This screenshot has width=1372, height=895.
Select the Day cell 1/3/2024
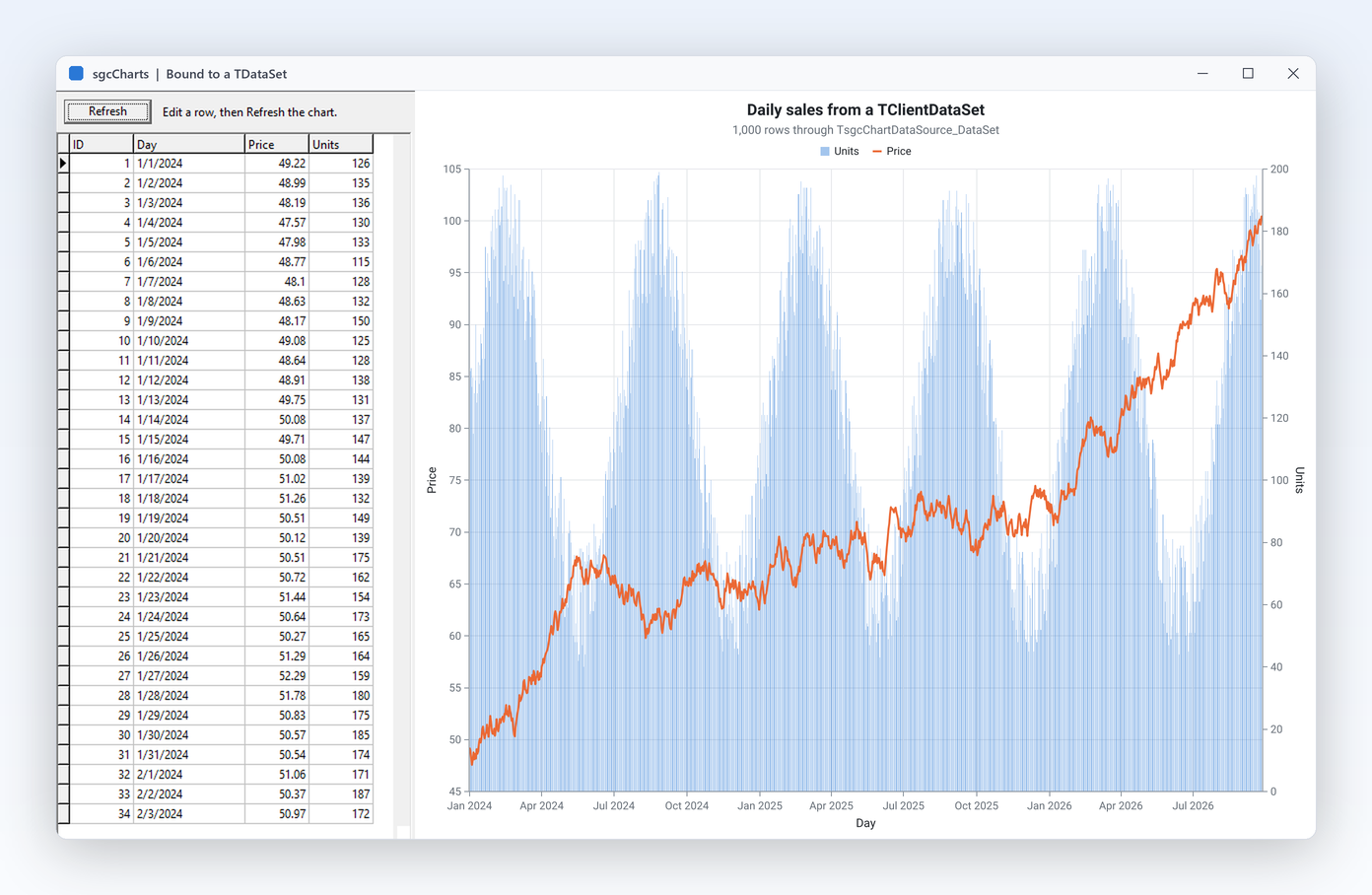(189, 203)
